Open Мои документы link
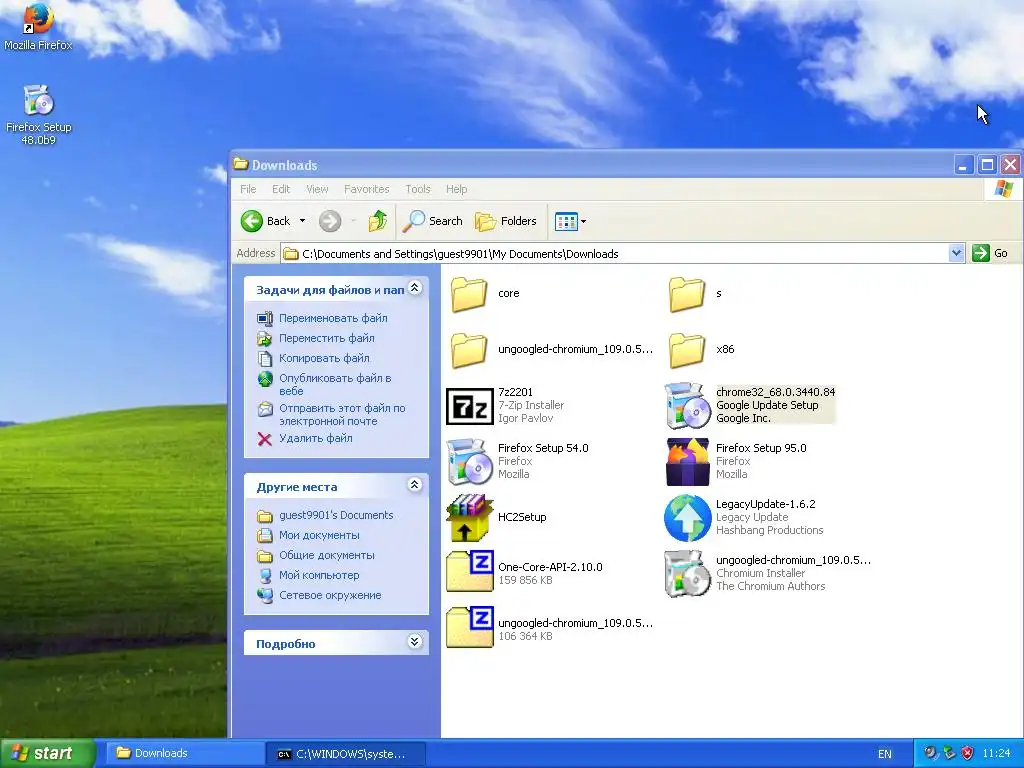 (319, 536)
